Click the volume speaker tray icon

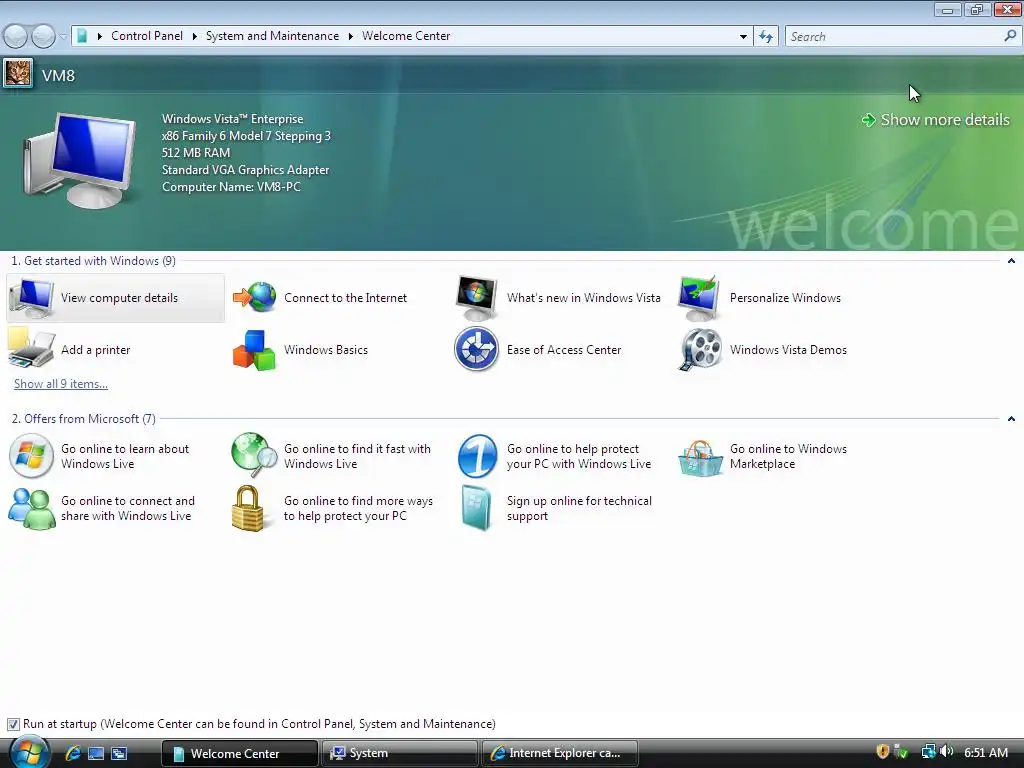tap(947, 752)
